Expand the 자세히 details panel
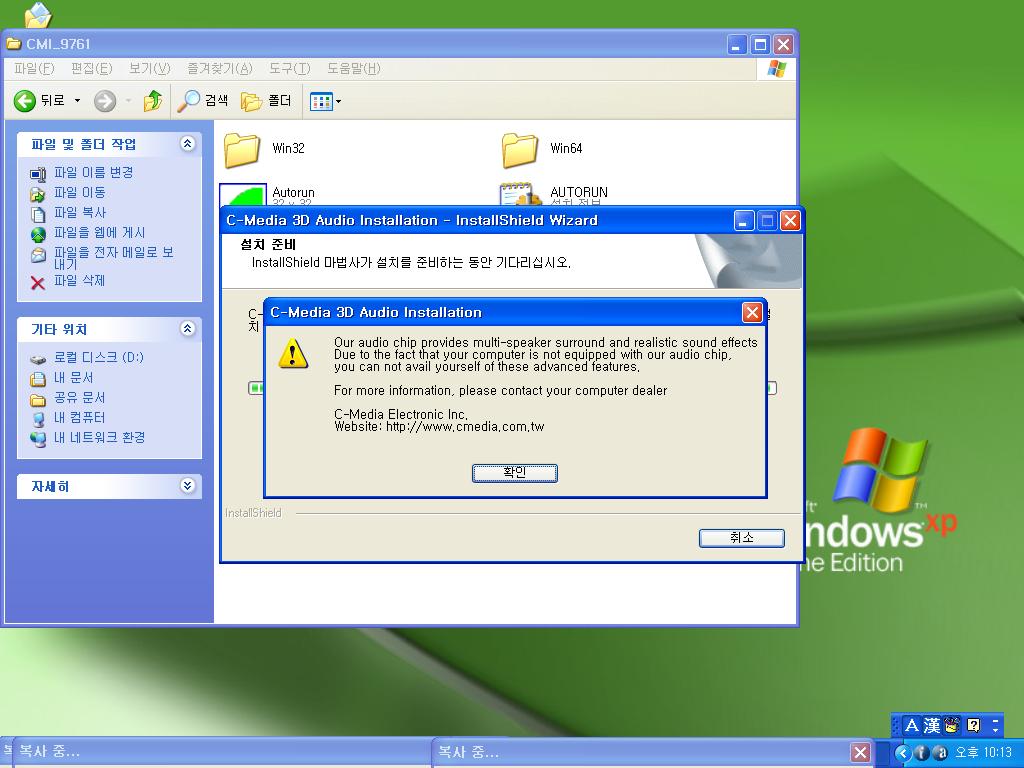 (187, 485)
